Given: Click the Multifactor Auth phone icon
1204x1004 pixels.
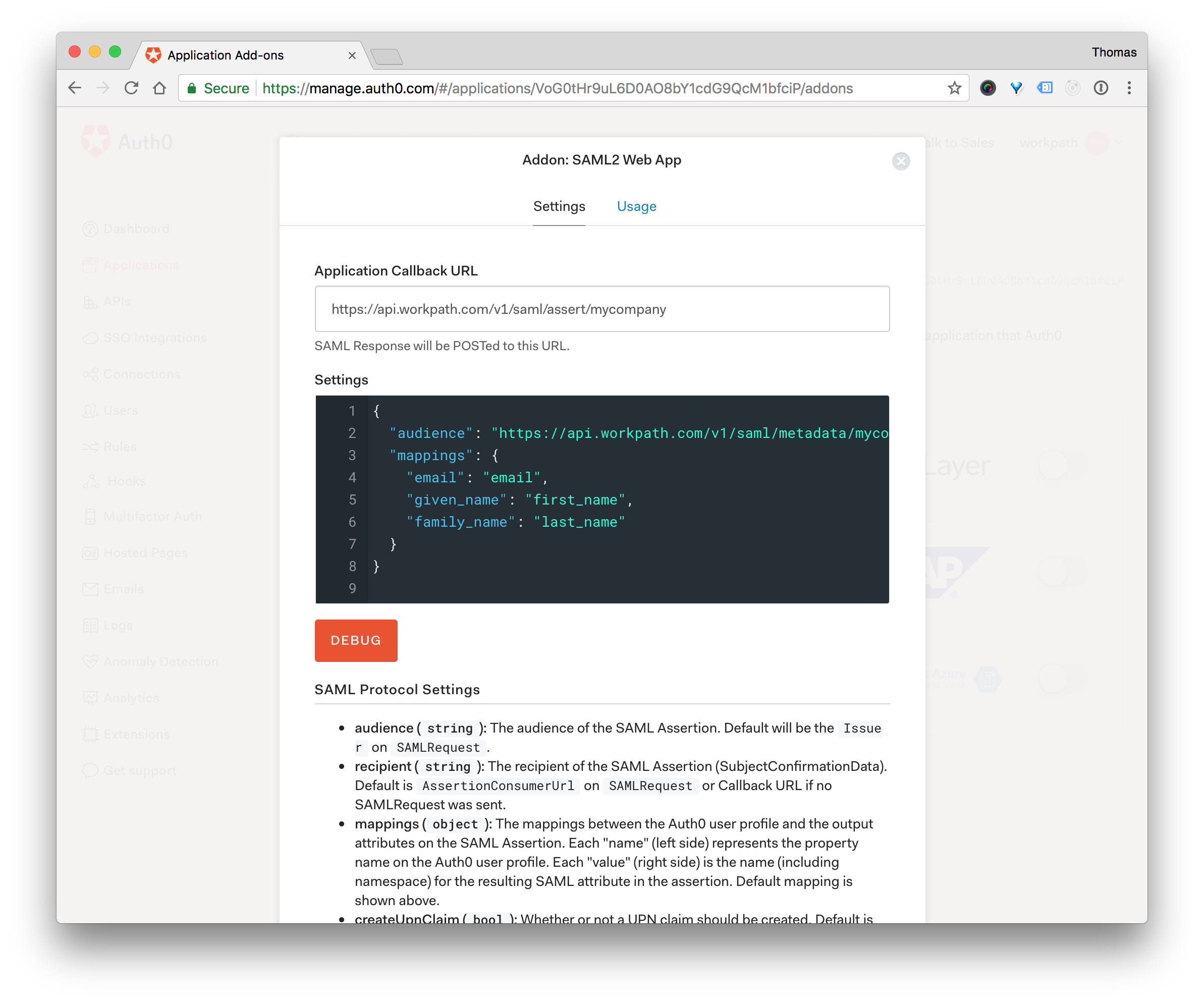Looking at the screenshot, I should pos(90,517).
